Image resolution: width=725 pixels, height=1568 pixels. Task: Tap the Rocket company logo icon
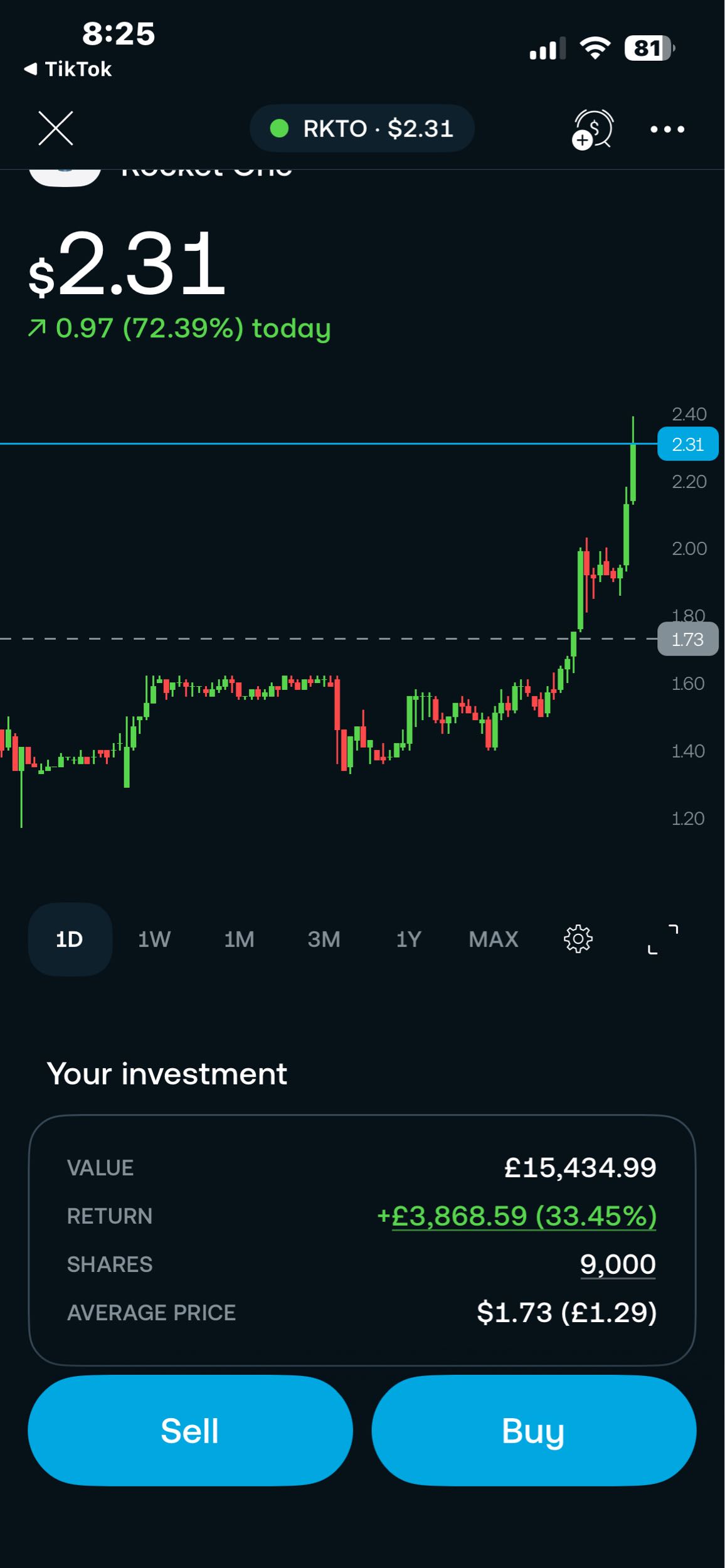(65, 177)
